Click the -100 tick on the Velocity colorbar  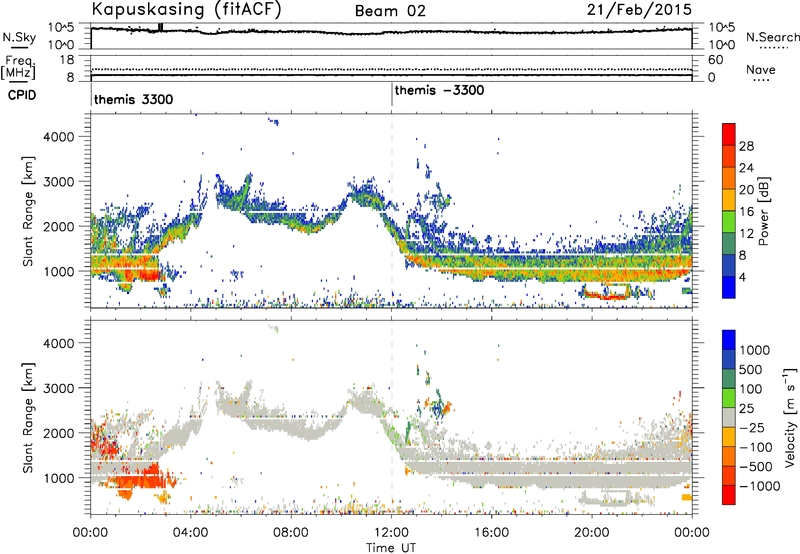pos(755,447)
